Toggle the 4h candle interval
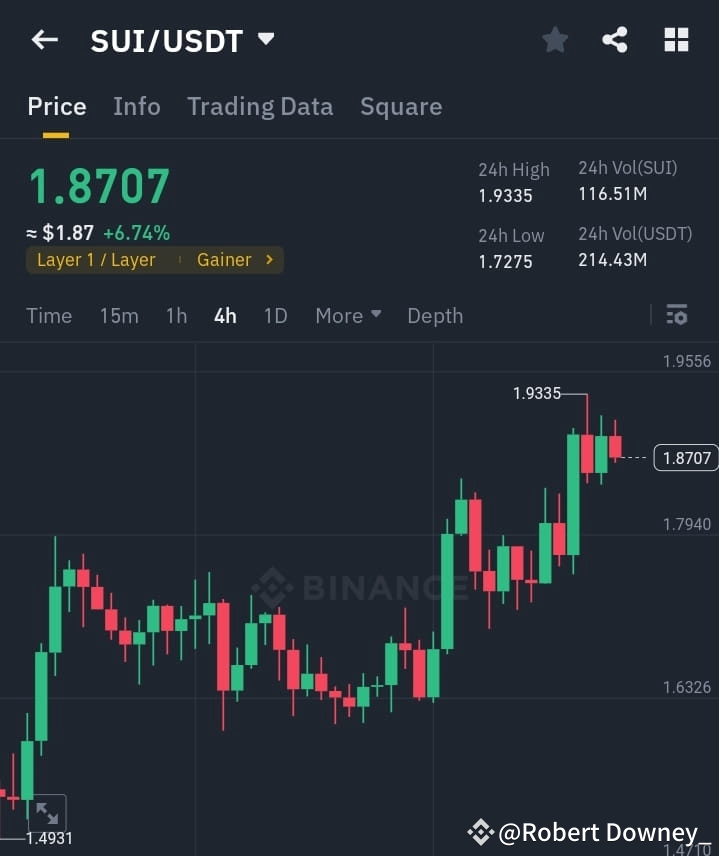The image size is (719, 856). click(x=224, y=315)
